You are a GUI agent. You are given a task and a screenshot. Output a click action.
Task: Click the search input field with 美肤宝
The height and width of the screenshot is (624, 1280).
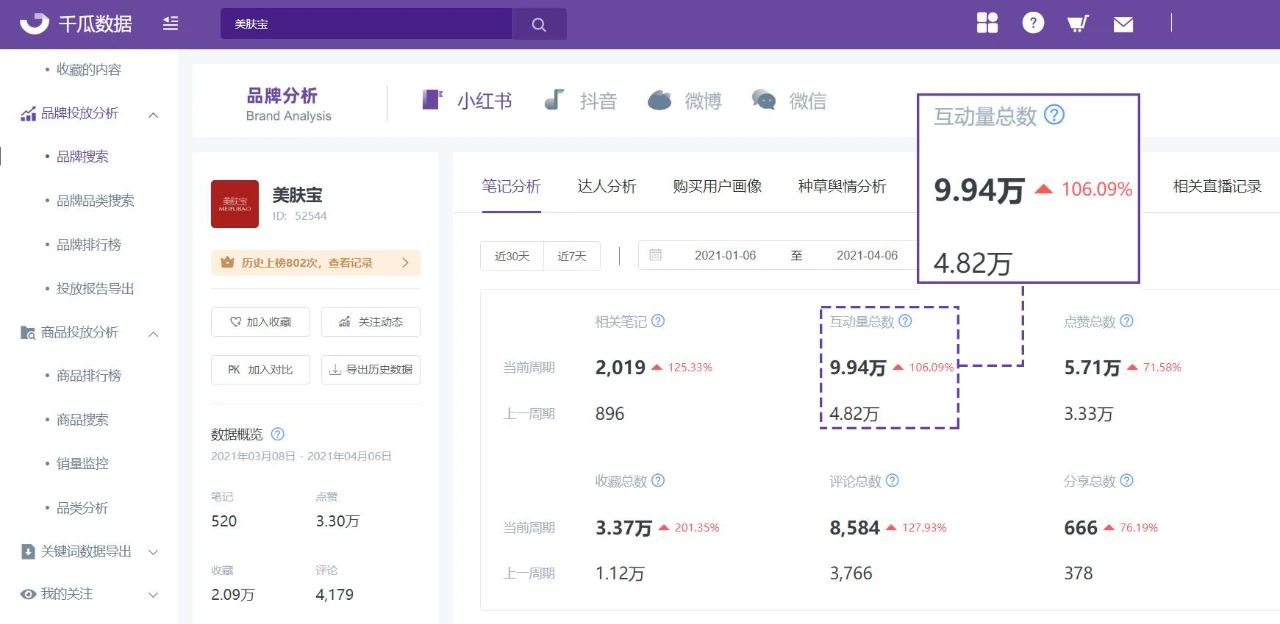(x=366, y=24)
